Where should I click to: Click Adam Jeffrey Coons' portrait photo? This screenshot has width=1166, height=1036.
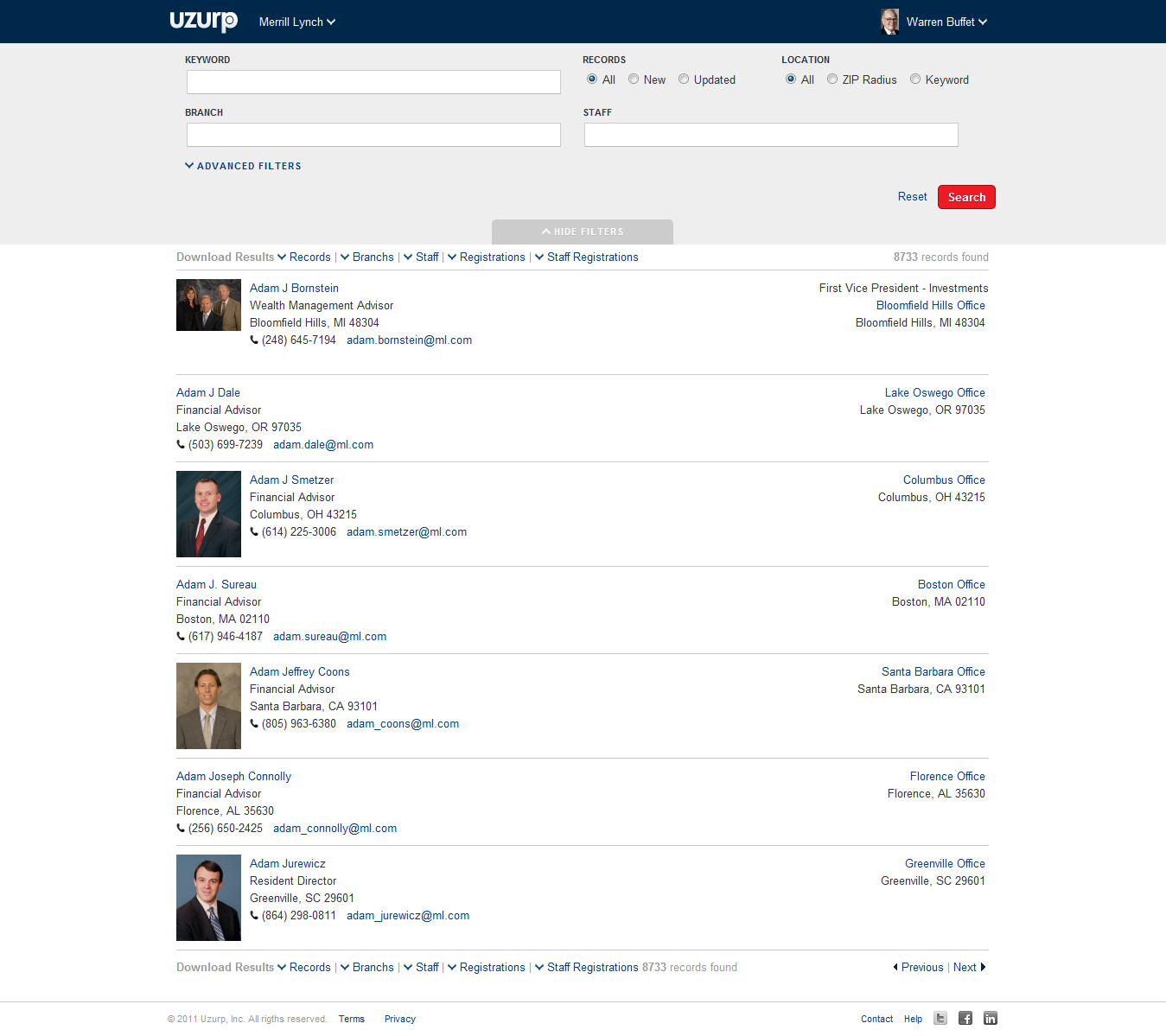click(x=208, y=706)
